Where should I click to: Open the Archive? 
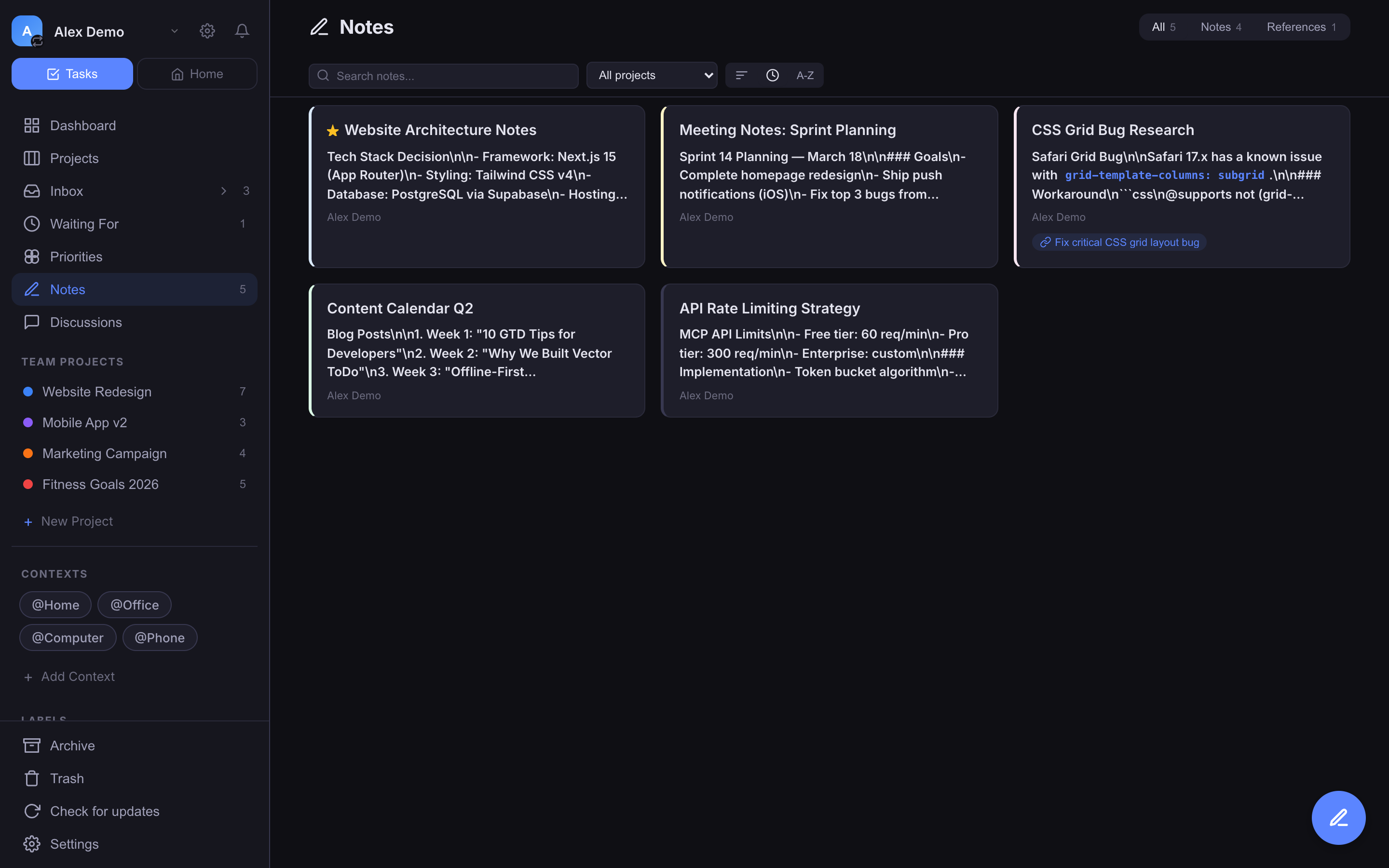click(x=134, y=745)
